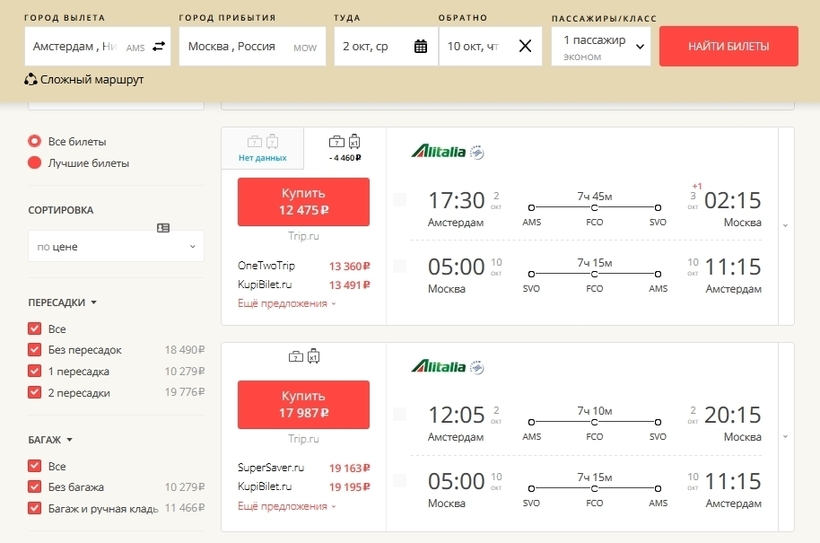Buy the ticket for 12 475 ₽
The width and height of the screenshot is (820, 543).
tap(303, 202)
